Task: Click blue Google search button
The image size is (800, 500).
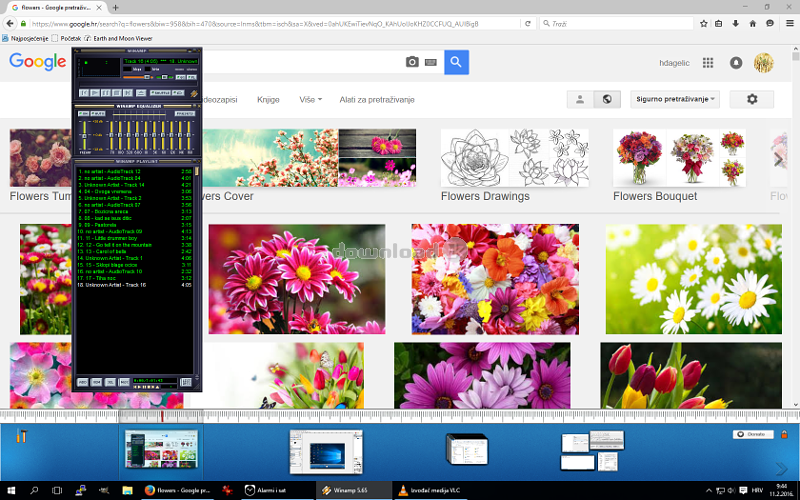Action: (457, 62)
